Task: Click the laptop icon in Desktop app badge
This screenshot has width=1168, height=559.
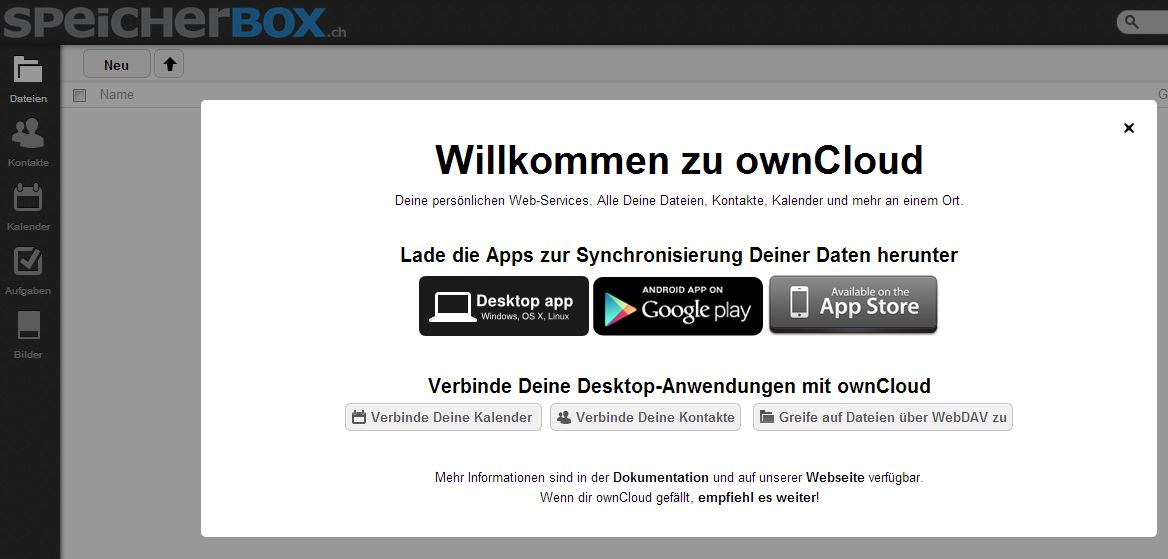Action: [x=452, y=307]
